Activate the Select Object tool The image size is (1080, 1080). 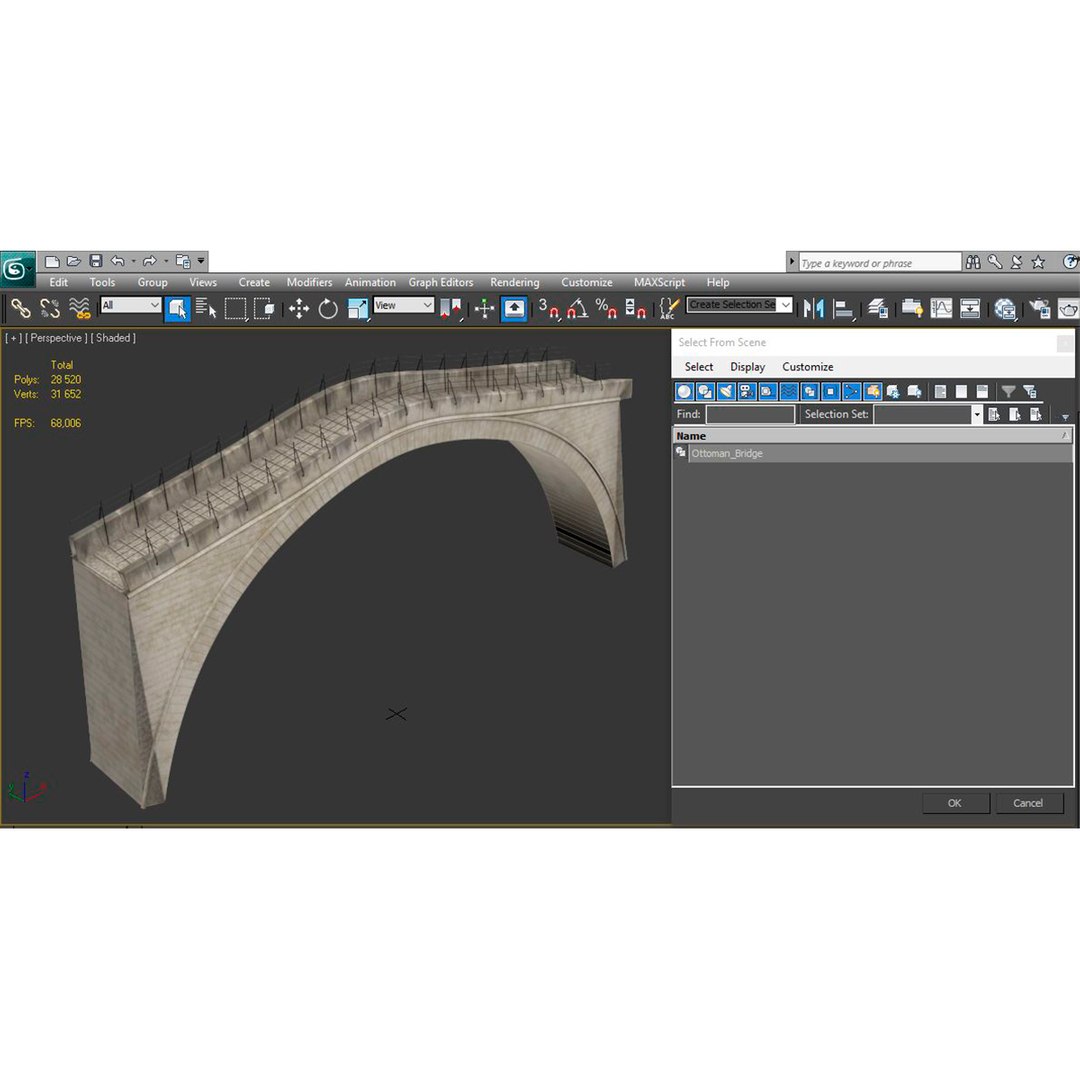click(x=178, y=309)
